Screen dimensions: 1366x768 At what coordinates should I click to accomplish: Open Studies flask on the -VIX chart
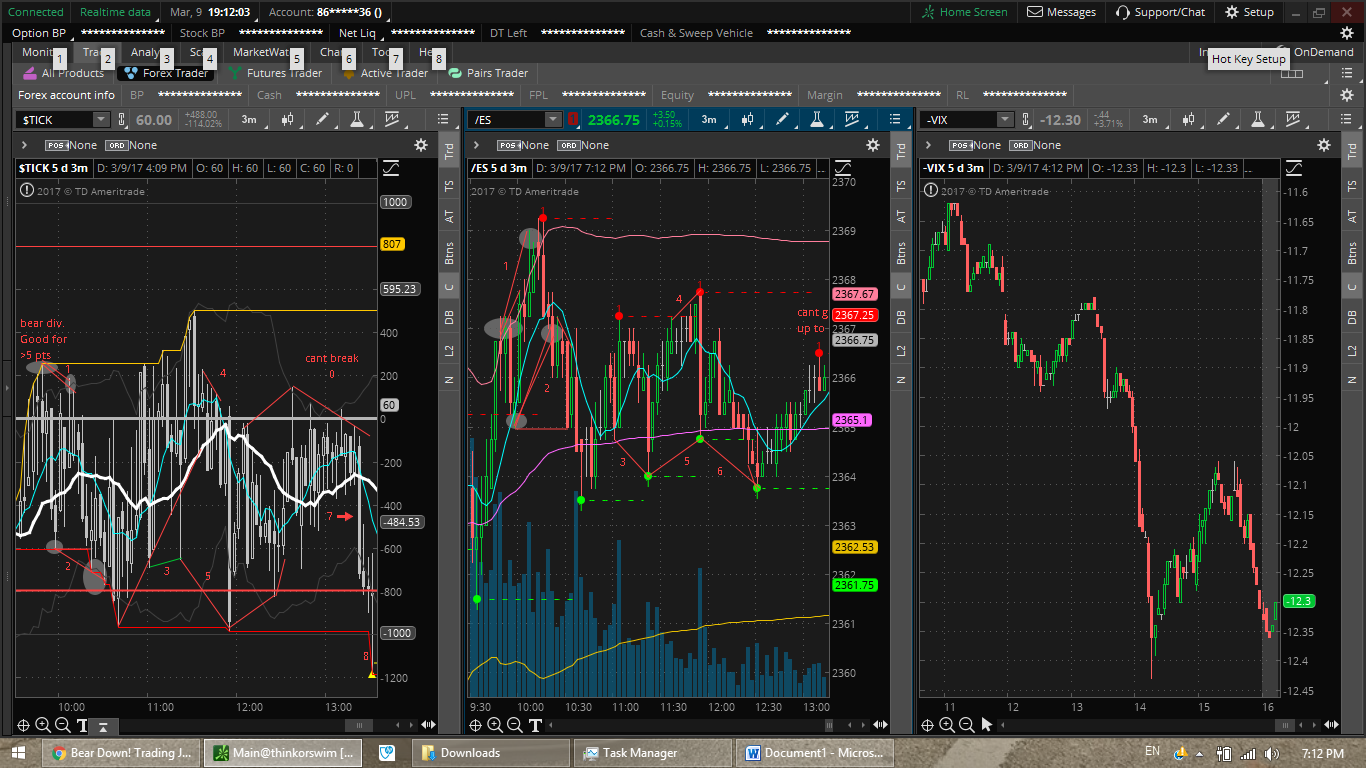coord(1258,119)
